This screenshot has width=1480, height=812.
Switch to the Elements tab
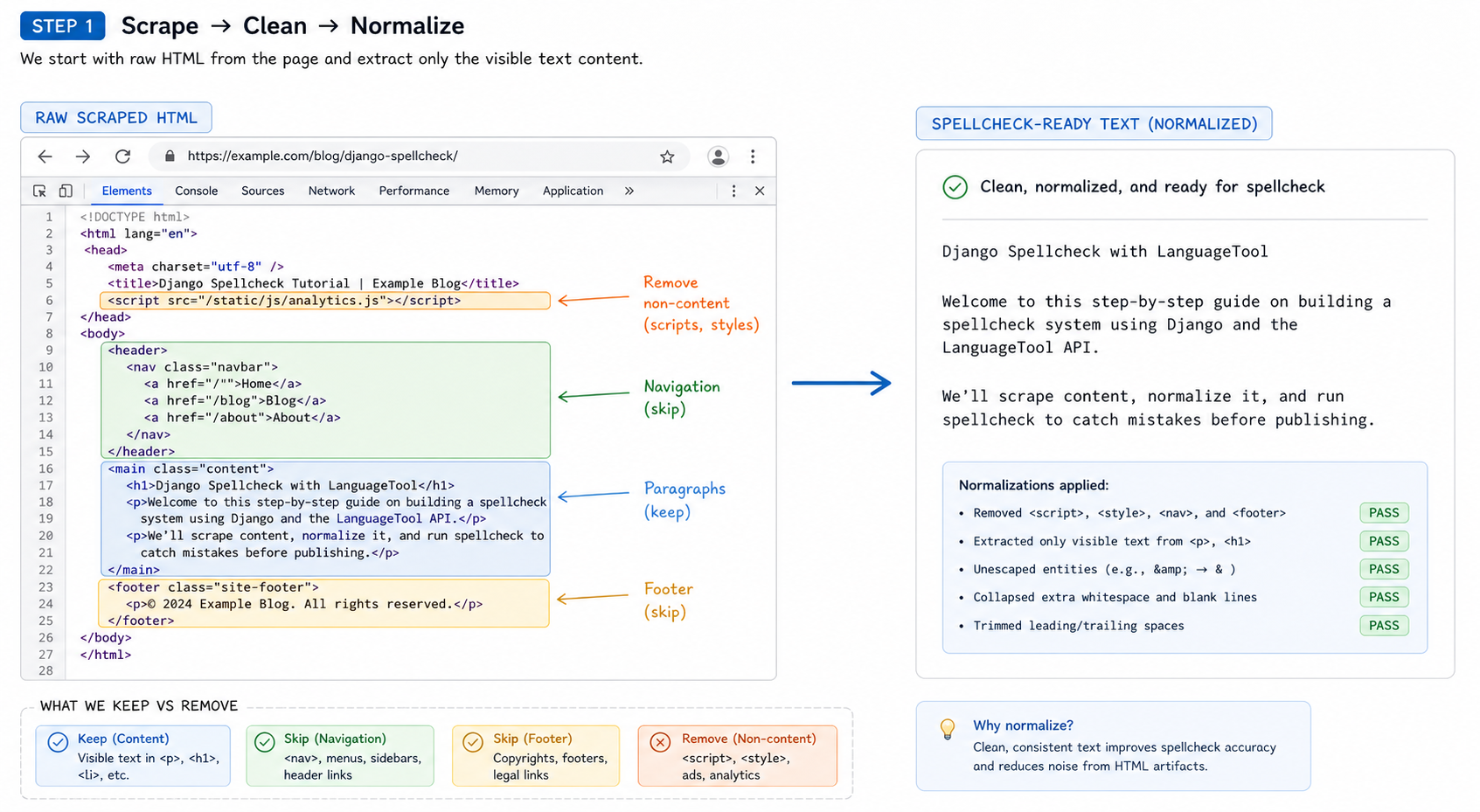point(127,191)
